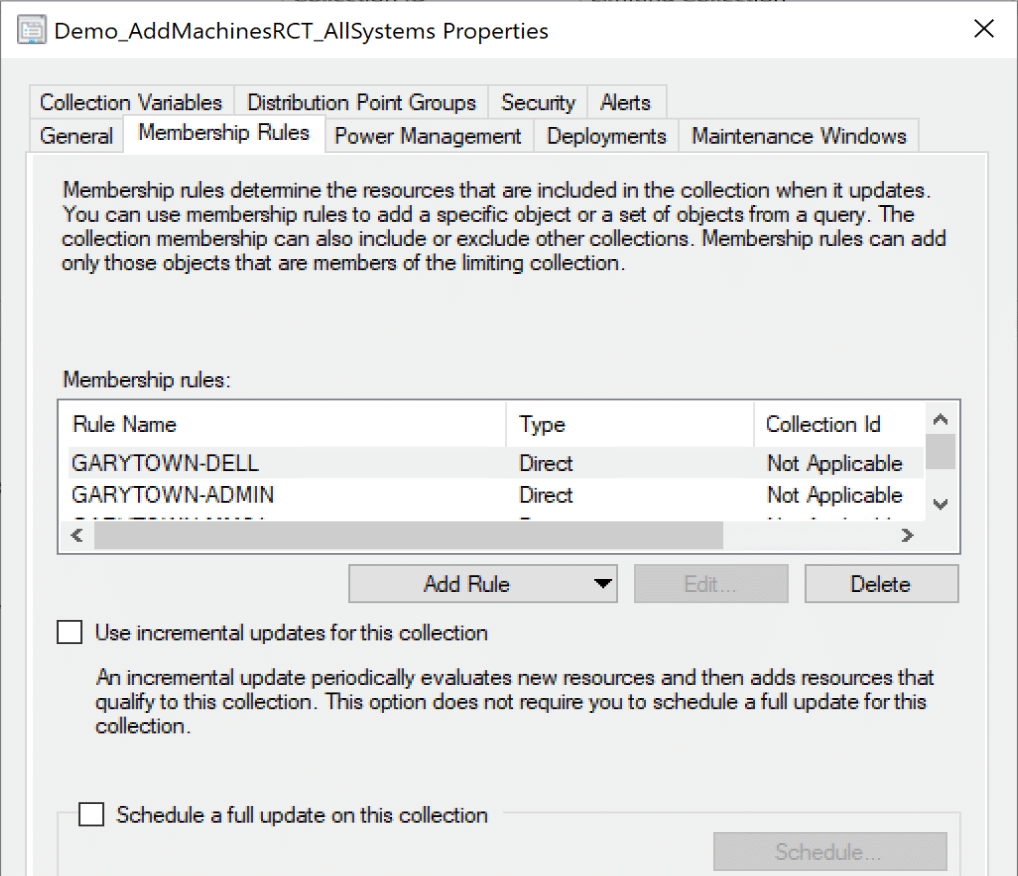View the Maintenance Windows tab
The image size is (1018, 876).
[x=798, y=136]
